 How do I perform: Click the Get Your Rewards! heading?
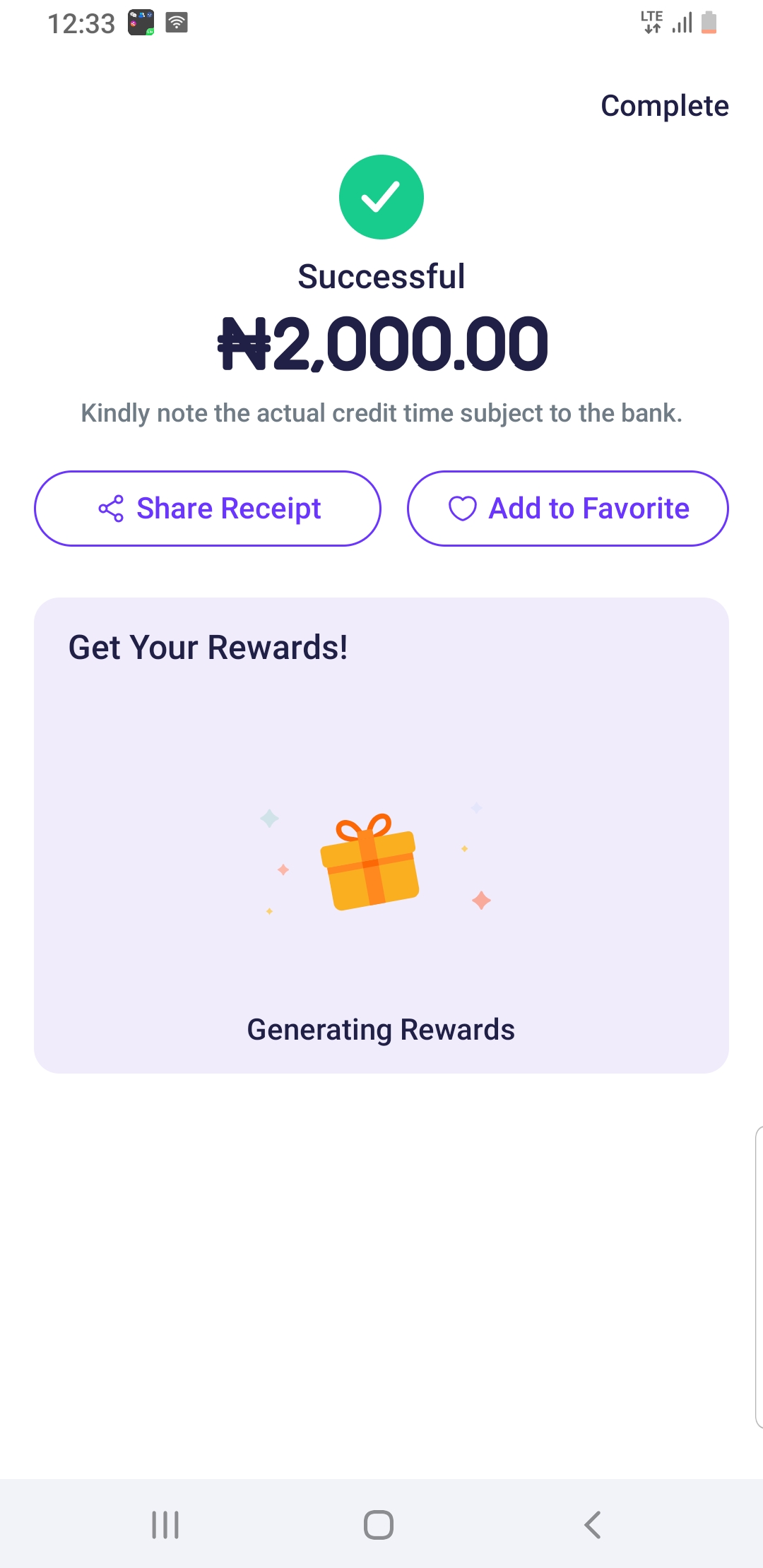(x=208, y=647)
